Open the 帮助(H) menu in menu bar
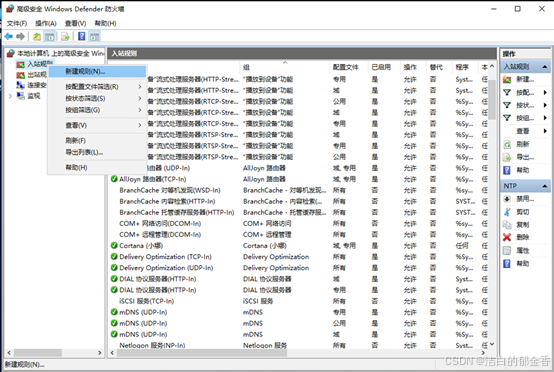Screen dimensions: 554x372 pos(105,23)
